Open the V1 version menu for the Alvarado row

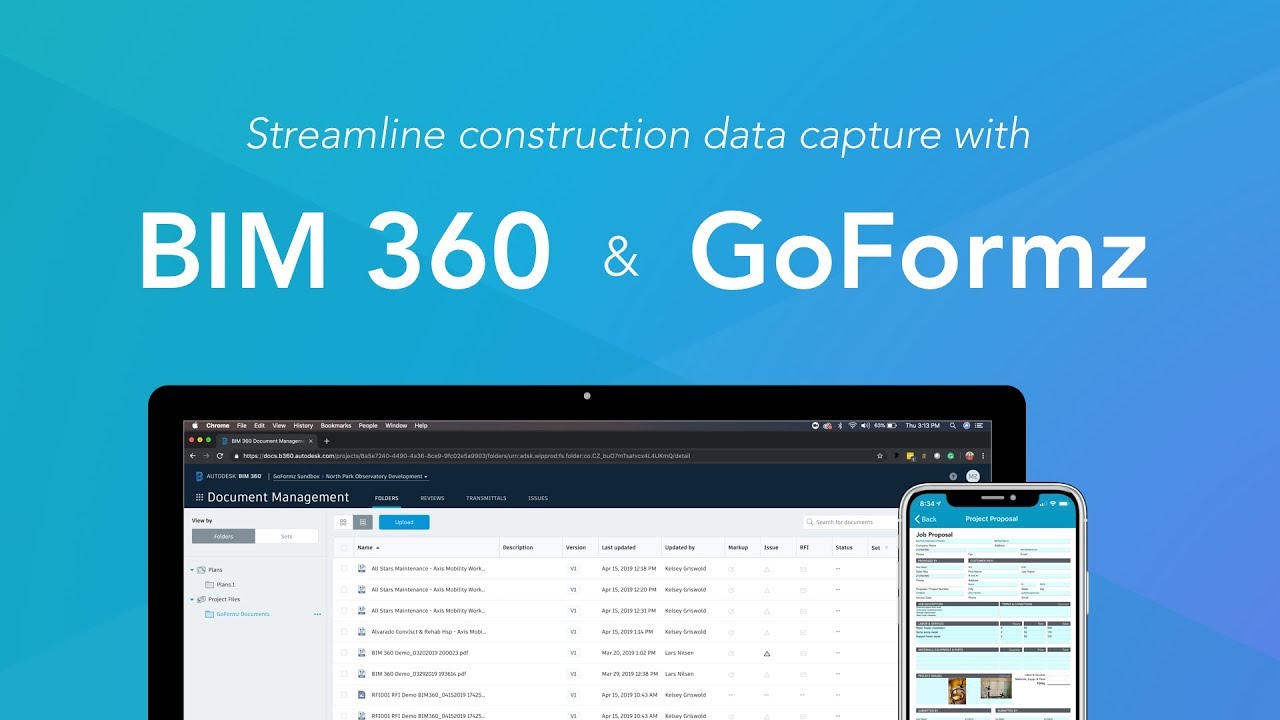[x=574, y=632]
